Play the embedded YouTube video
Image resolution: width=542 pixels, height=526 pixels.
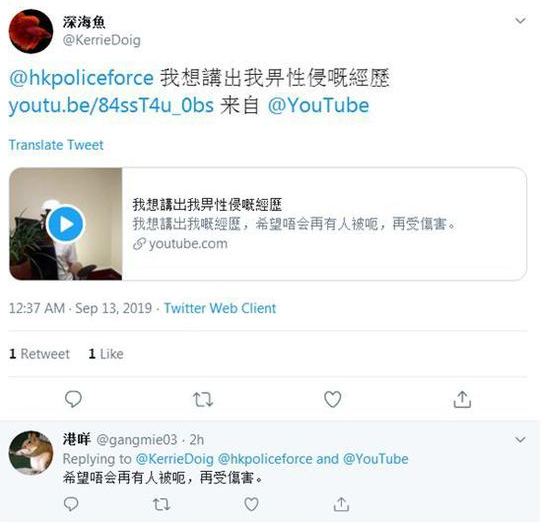click(66, 224)
